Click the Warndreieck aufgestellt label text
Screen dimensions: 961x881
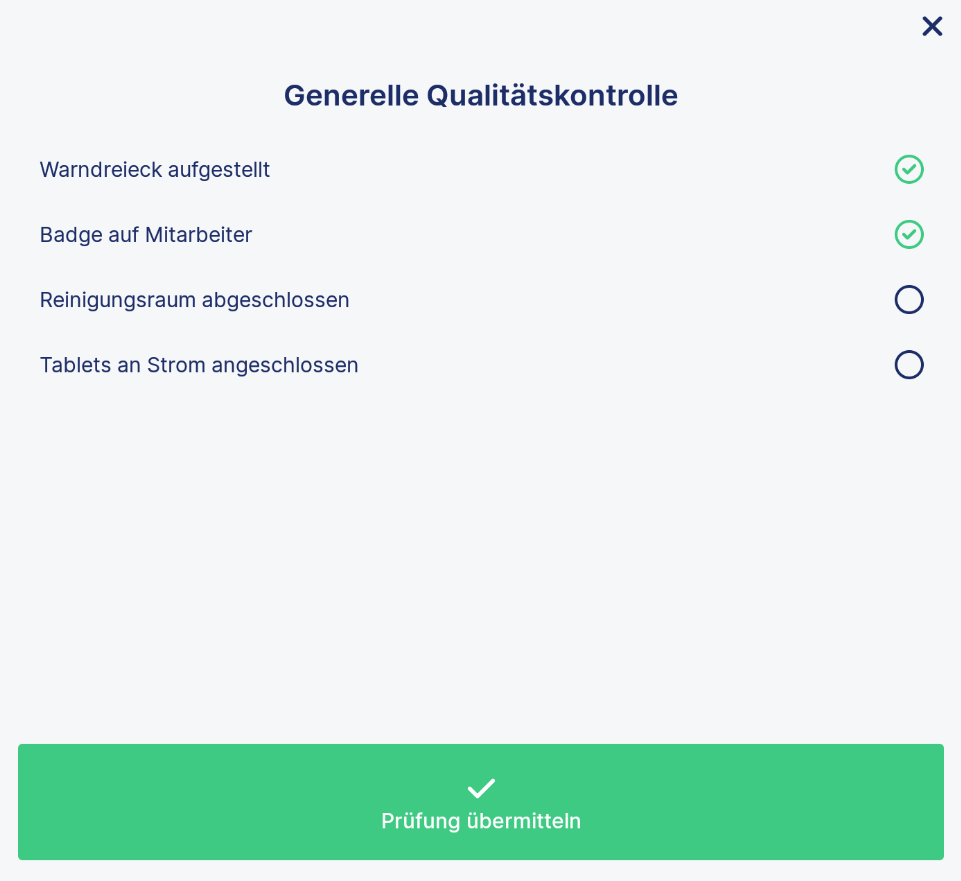coord(154,170)
